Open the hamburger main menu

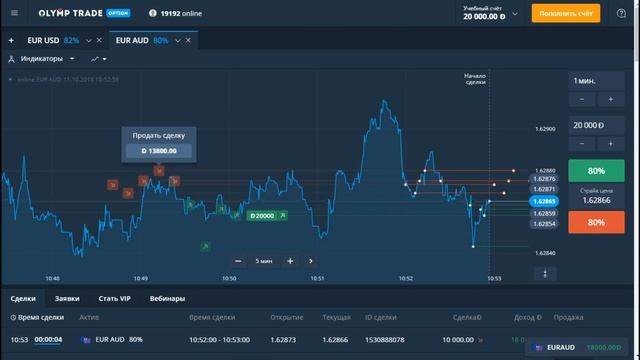tap(14, 13)
